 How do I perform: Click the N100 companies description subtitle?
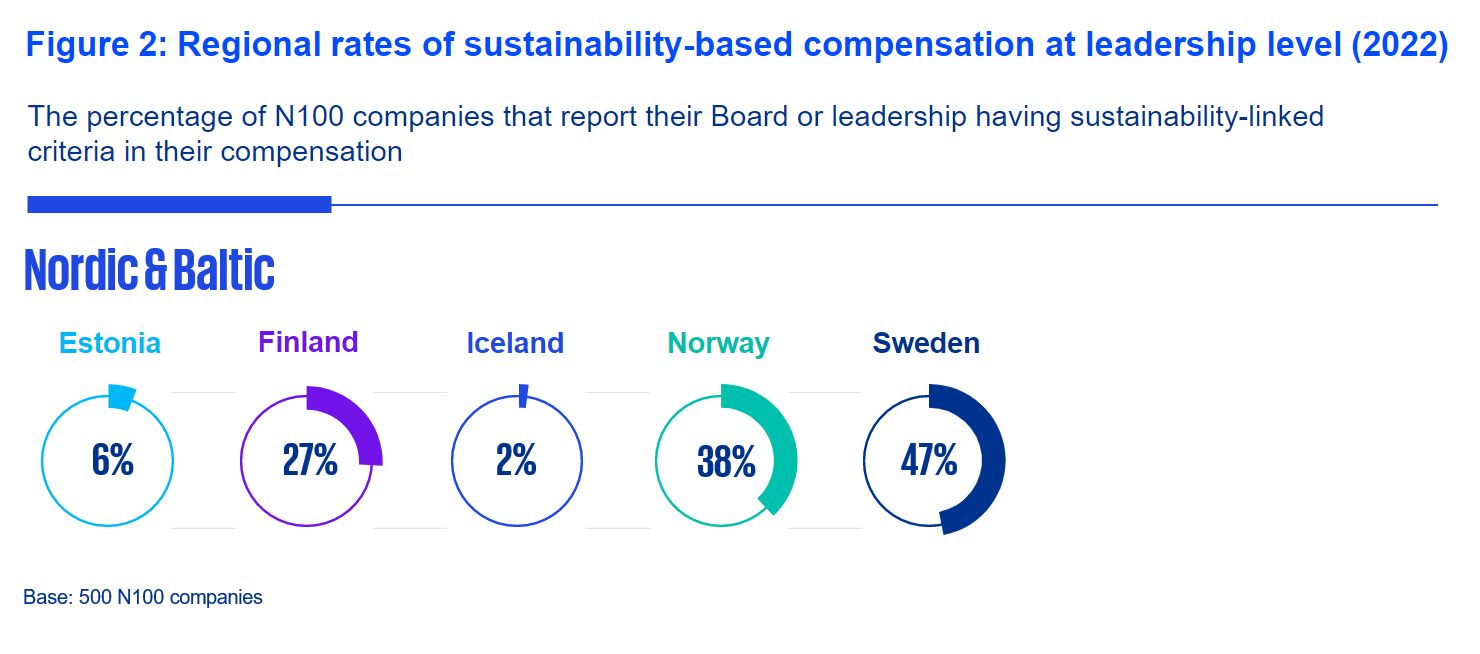point(675,133)
